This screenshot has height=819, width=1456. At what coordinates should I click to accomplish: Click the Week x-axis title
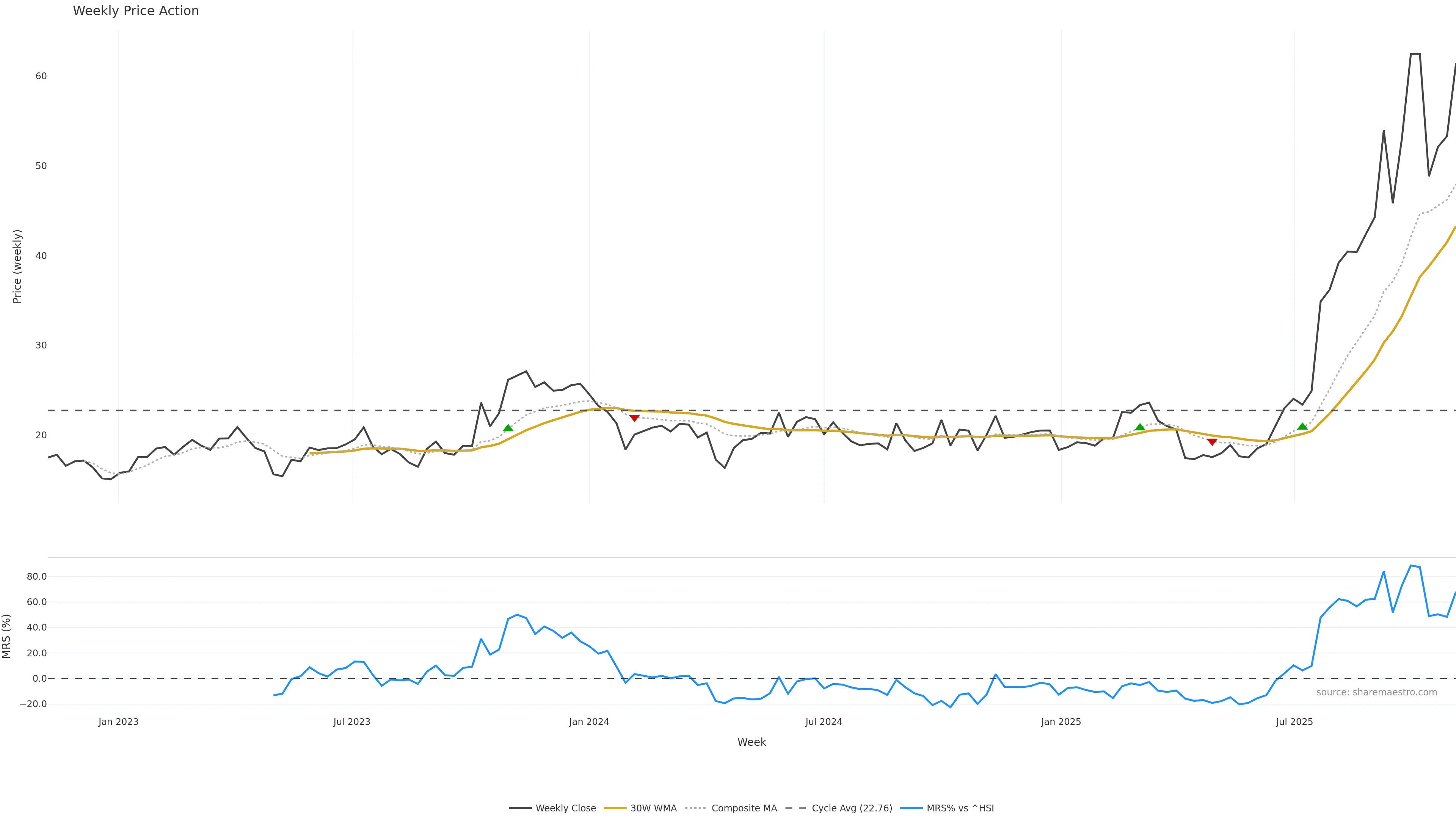click(x=751, y=742)
